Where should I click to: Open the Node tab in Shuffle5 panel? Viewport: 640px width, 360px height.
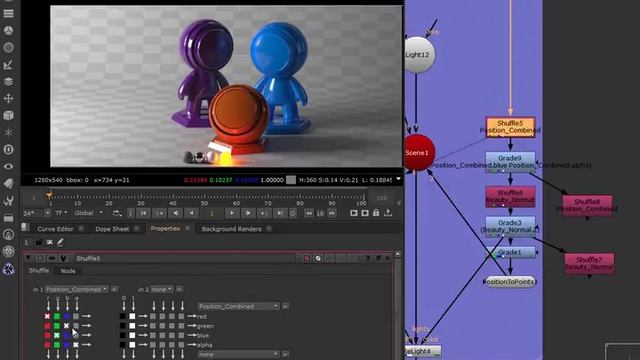68,271
